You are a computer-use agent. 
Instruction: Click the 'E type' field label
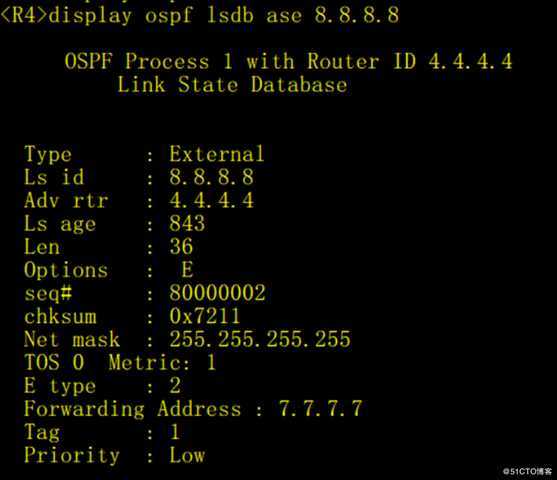60,386
